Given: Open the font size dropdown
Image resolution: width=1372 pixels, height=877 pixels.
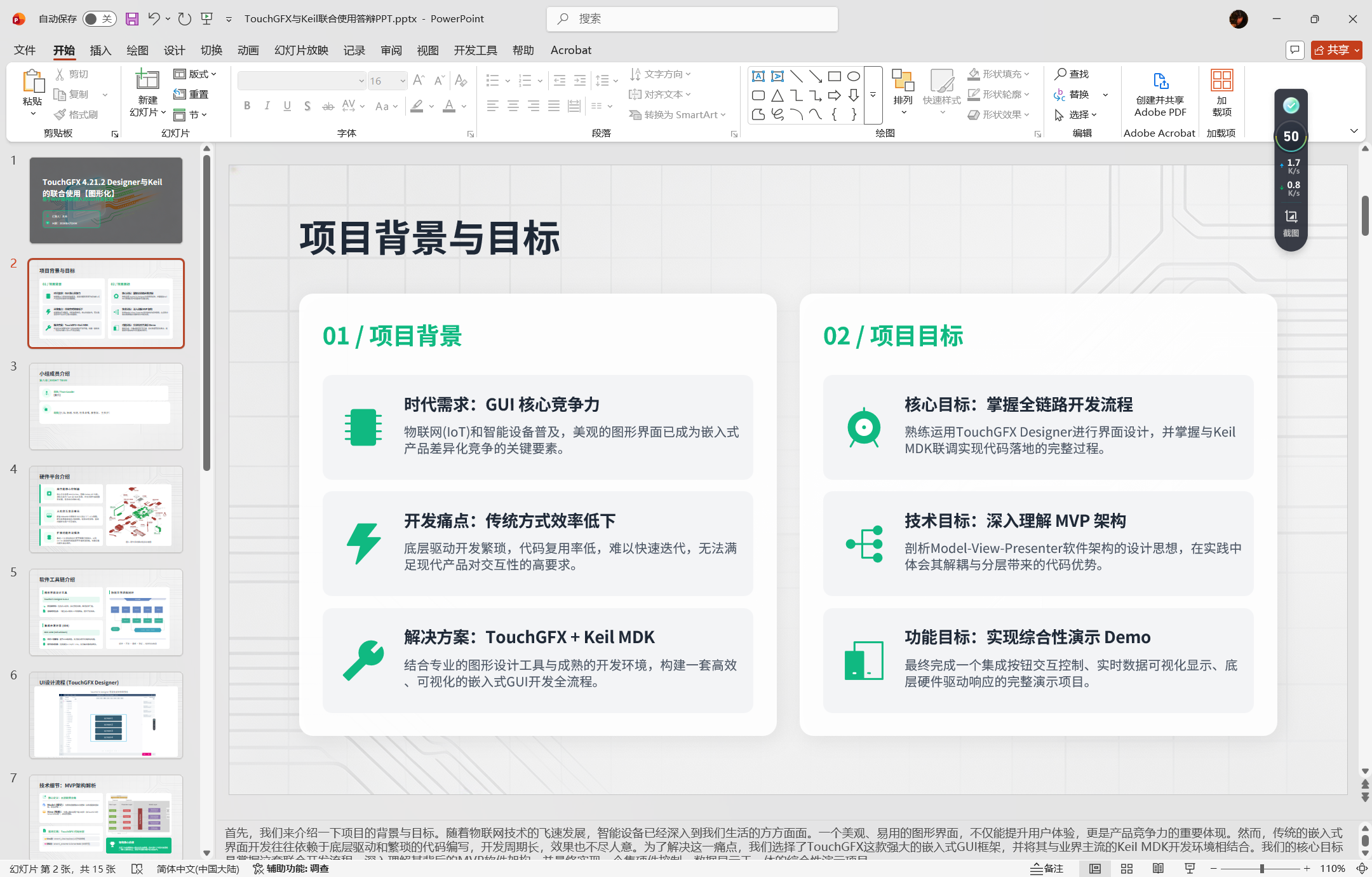Looking at the screenshot, I should coord(403,81).
